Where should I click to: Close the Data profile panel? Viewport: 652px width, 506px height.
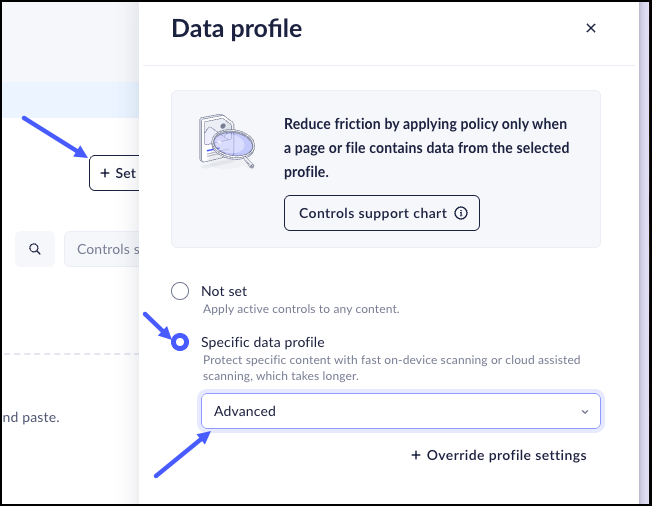tap(591, 28)
